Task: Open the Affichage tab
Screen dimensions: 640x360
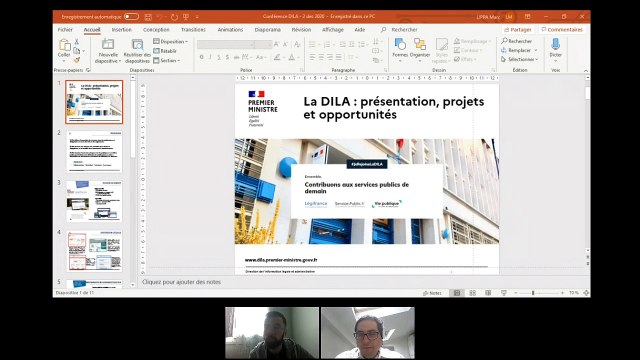Action: coord(333,30)
